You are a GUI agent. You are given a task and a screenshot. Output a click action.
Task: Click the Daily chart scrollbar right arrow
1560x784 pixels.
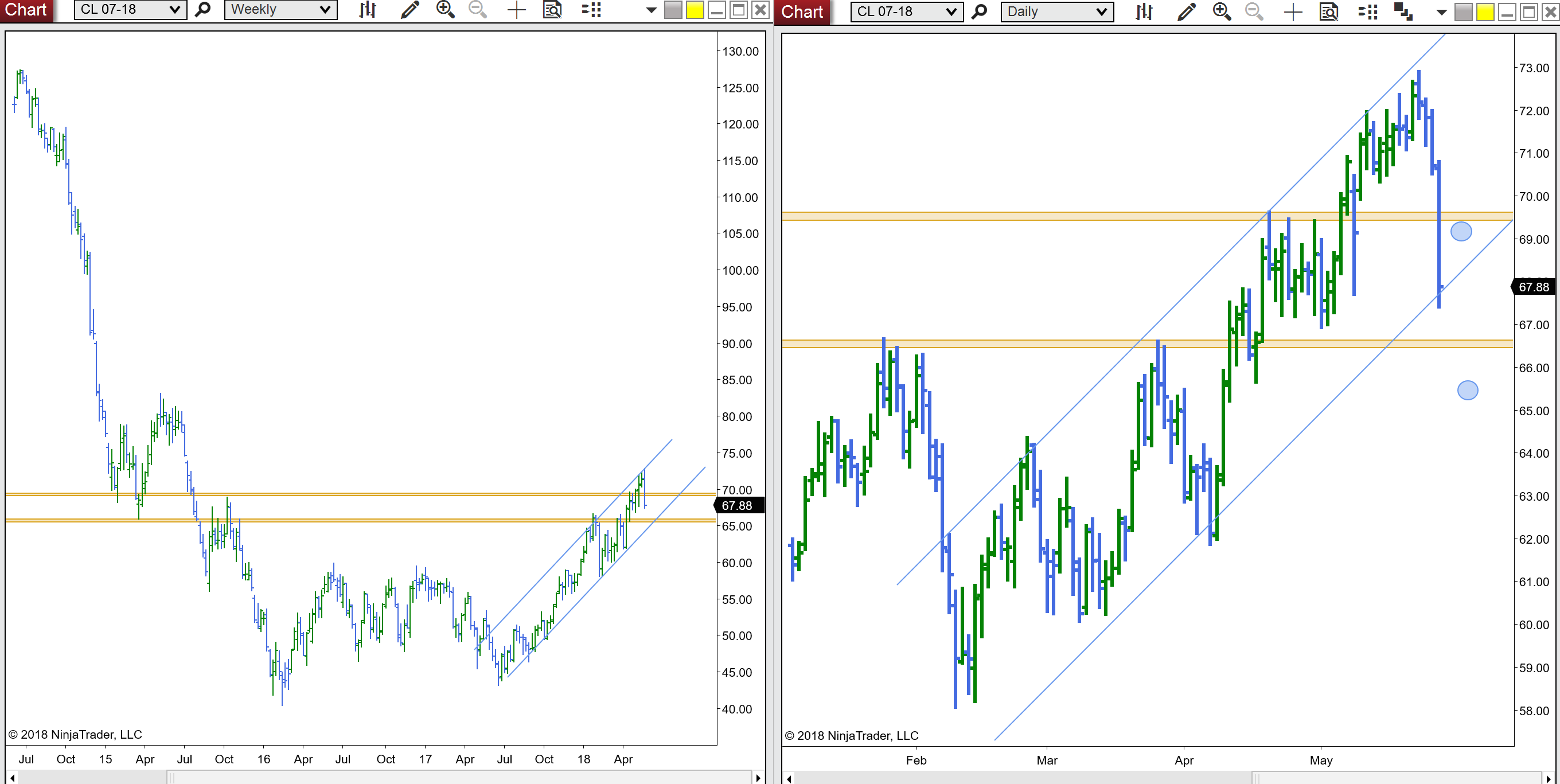(1549, 778)
